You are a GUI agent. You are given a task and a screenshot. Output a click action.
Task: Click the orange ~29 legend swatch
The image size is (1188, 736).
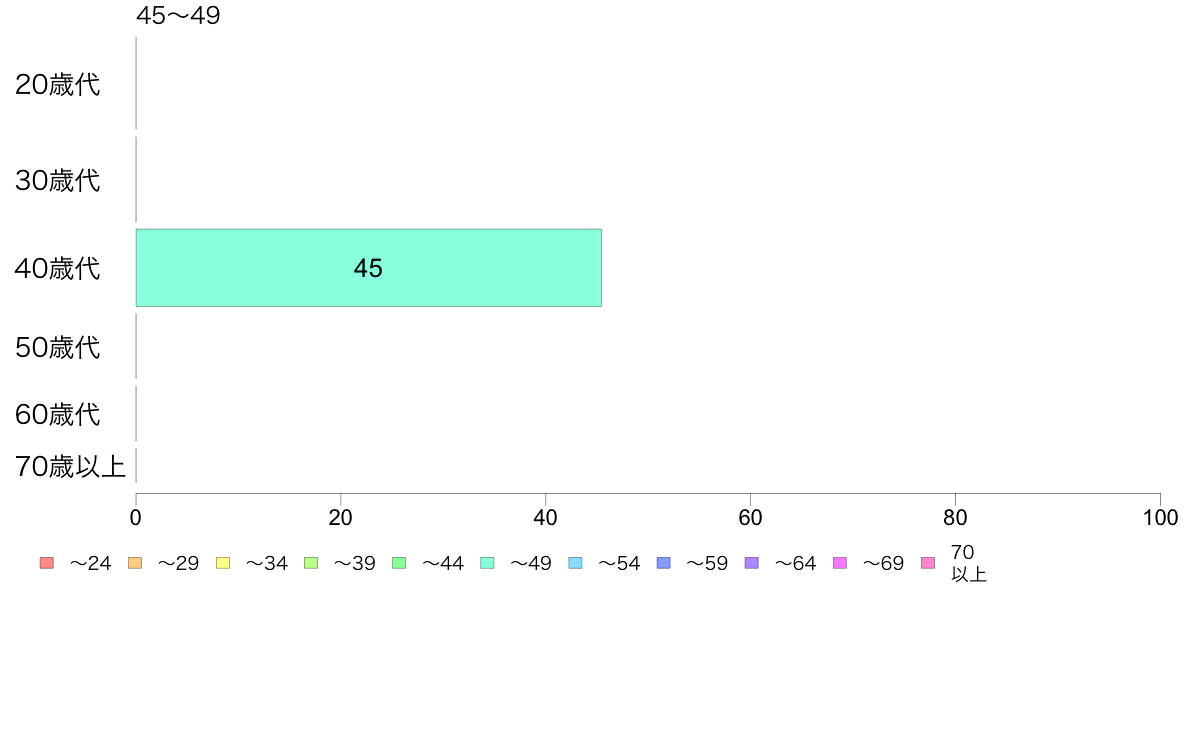point(135,562)
